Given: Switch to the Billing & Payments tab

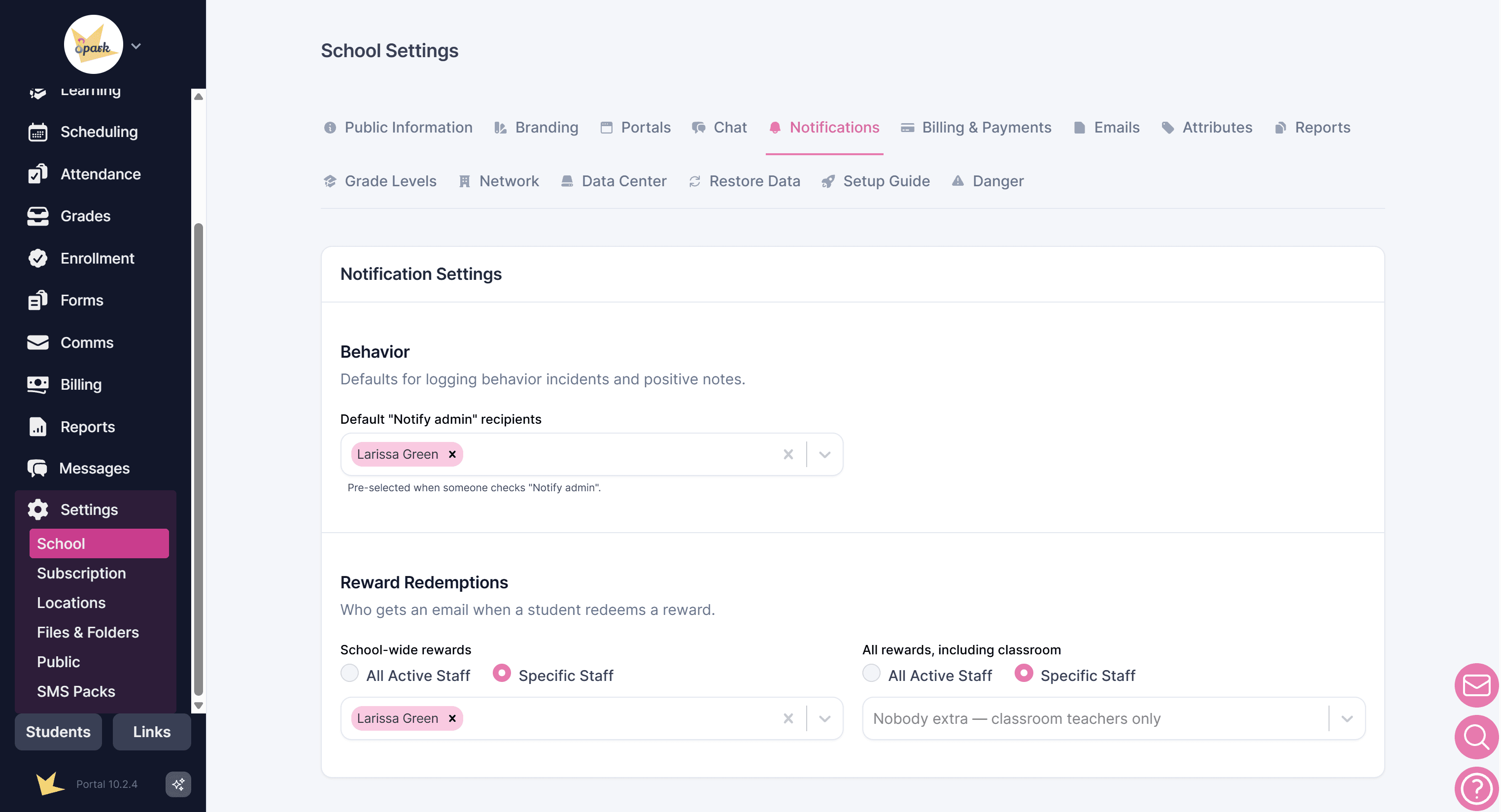Looking at the screenshot, I should pyautogui.click(x=976, y=128).
